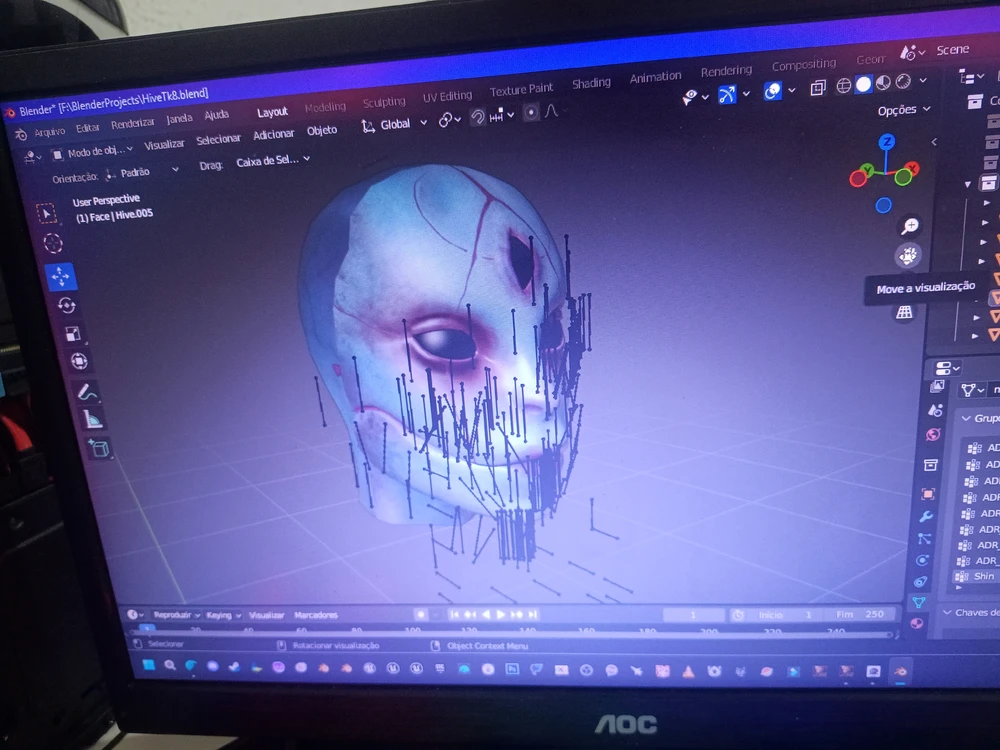Toggle viewport gizmos display

[726, 94]
